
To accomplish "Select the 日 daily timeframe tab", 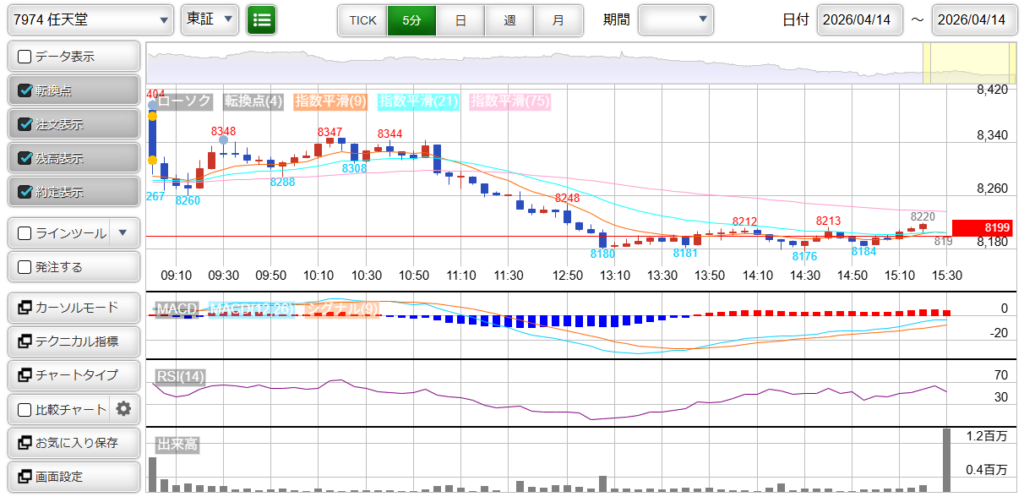I will click(x=459, y=20).
